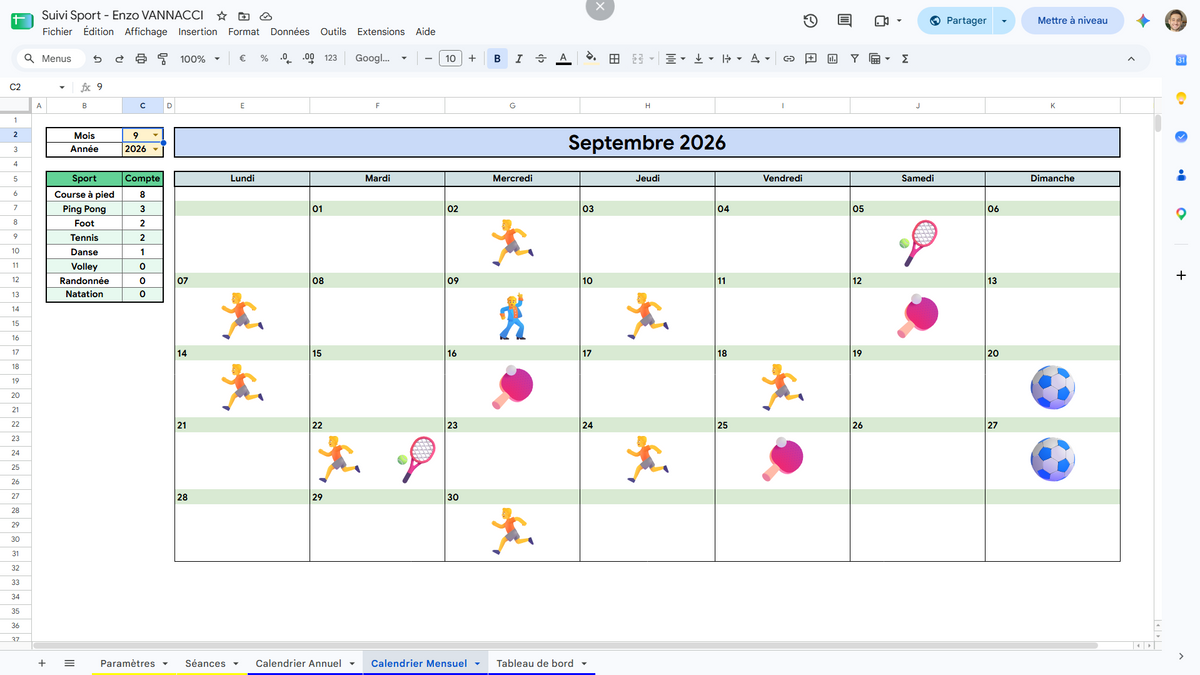Screen dimensions: 1200x675
Task: Star the Suivi Sport document
Action: point(221,16)
